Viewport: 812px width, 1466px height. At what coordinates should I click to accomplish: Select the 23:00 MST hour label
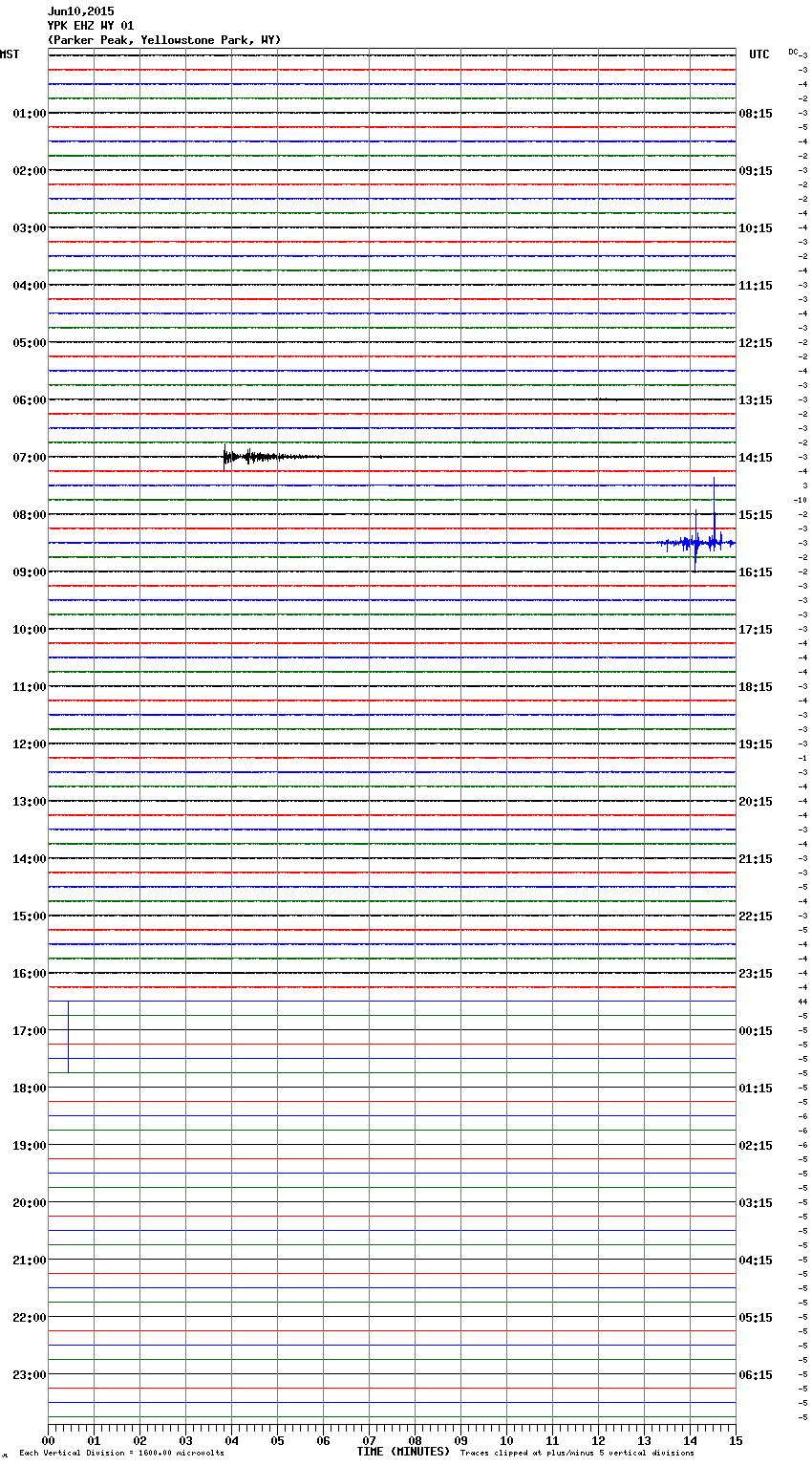point(29,1374)
